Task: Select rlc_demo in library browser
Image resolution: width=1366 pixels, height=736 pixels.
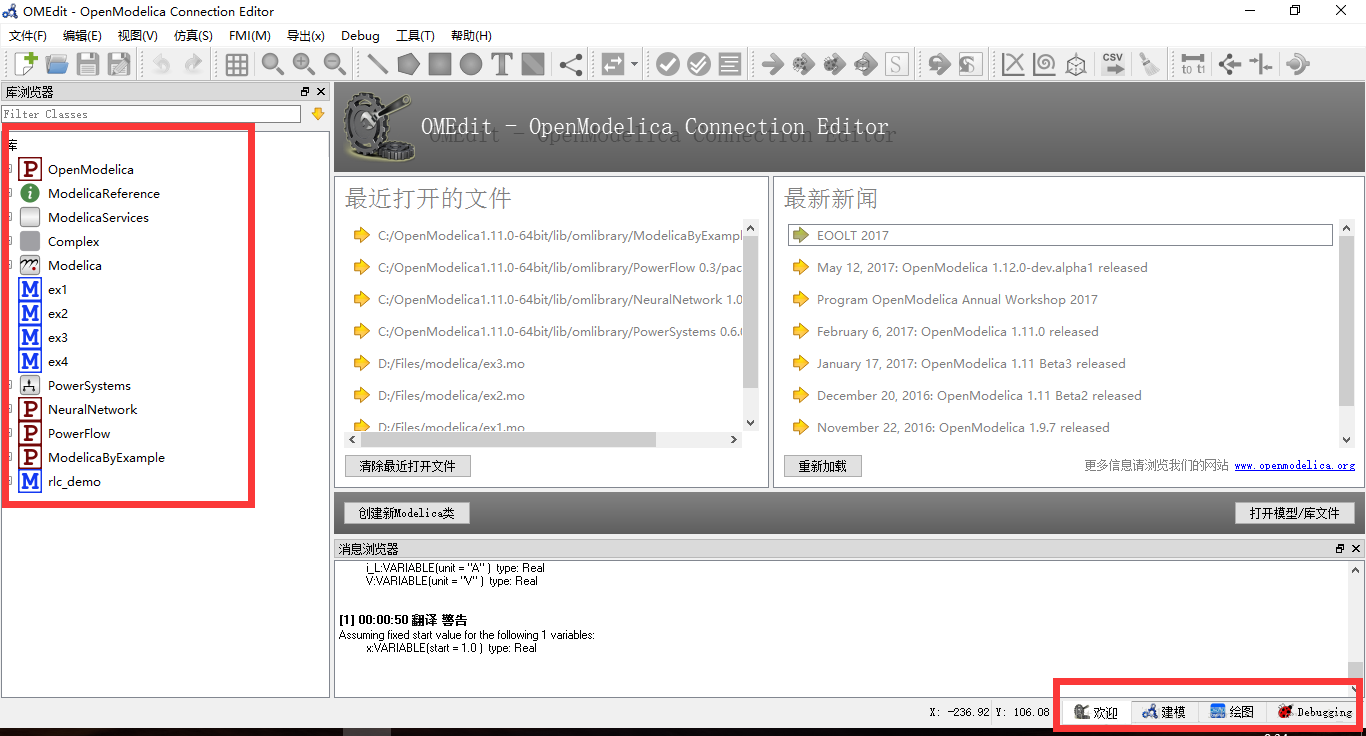Action: click(x=74, y=482)
